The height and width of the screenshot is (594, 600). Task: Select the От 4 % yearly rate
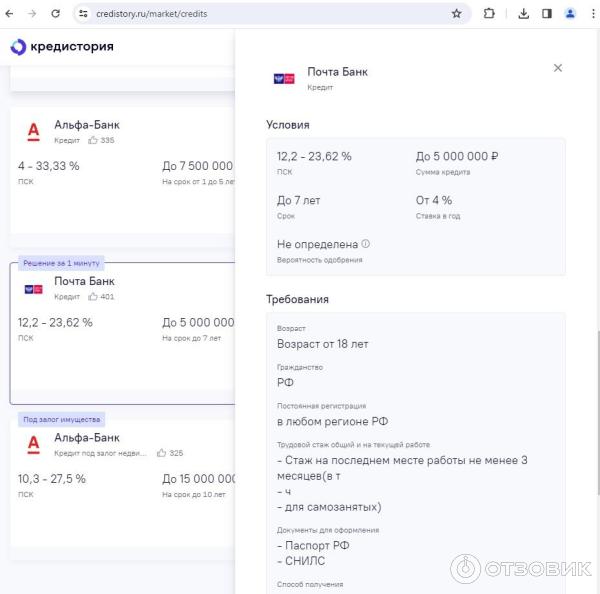click(x=434, y=200)
